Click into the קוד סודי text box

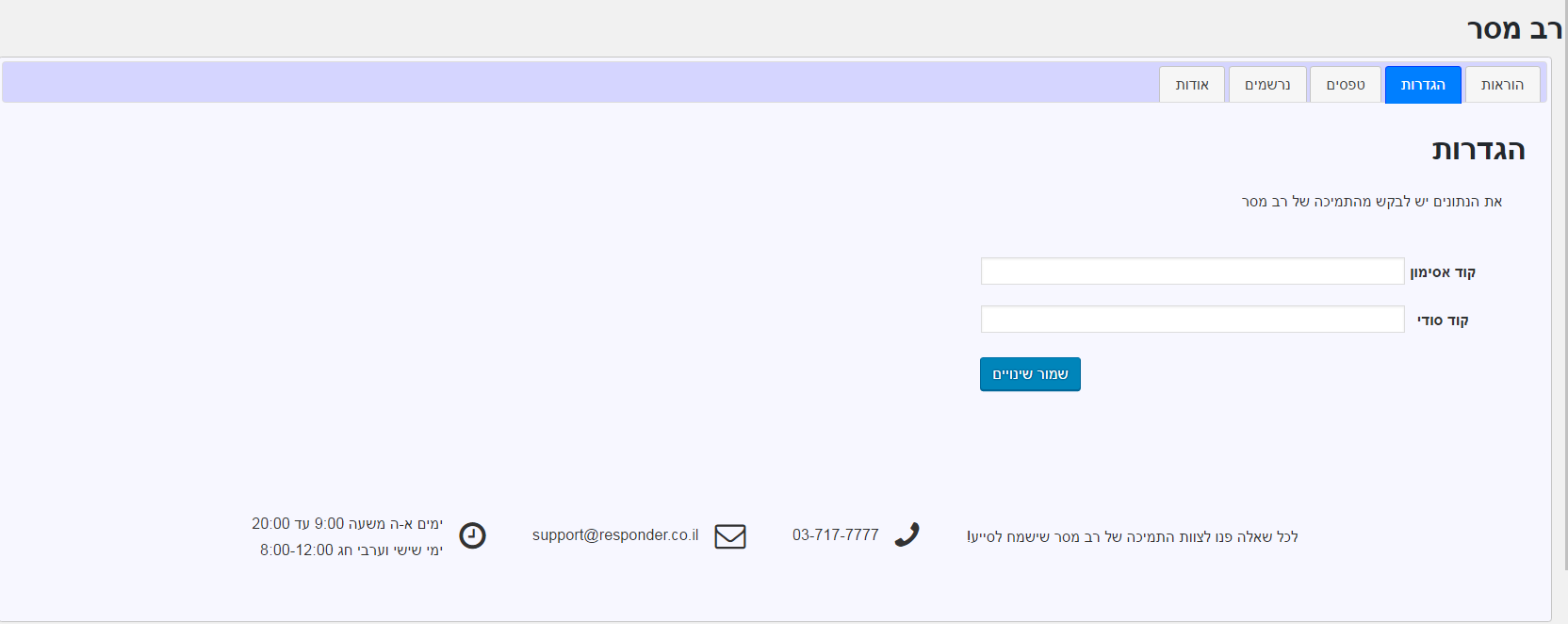(x=1192, y=320)
